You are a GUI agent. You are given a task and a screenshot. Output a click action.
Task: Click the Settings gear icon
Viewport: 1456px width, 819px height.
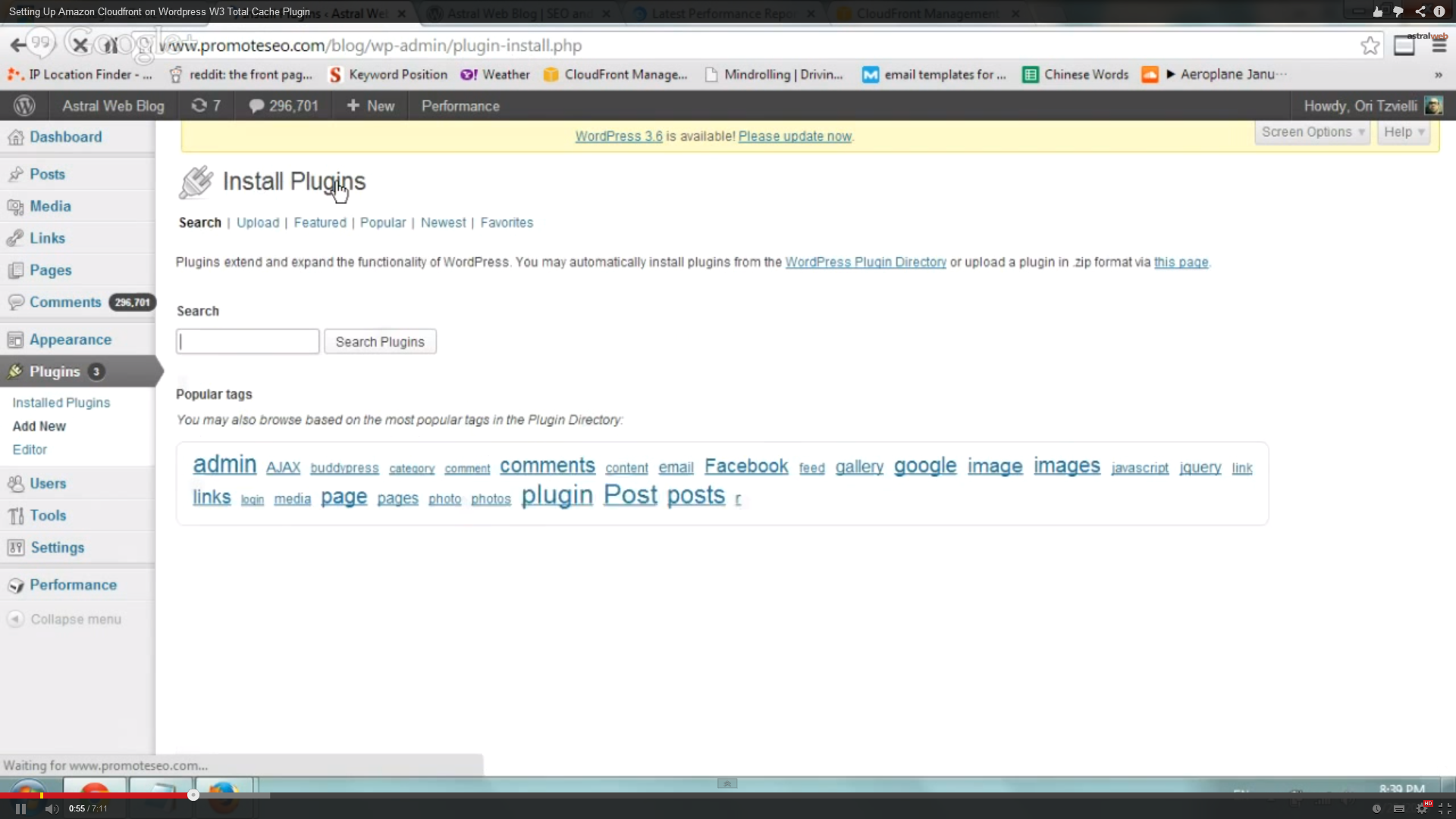click(15, 547)
